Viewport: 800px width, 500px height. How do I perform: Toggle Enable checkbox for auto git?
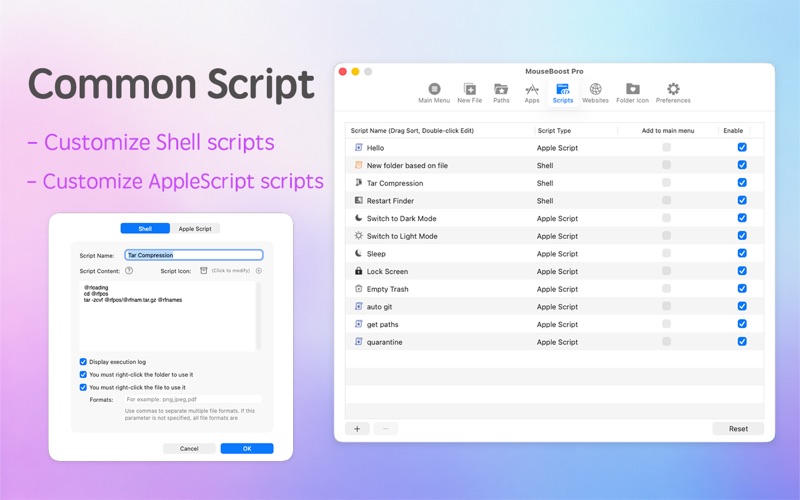[742, 306]
